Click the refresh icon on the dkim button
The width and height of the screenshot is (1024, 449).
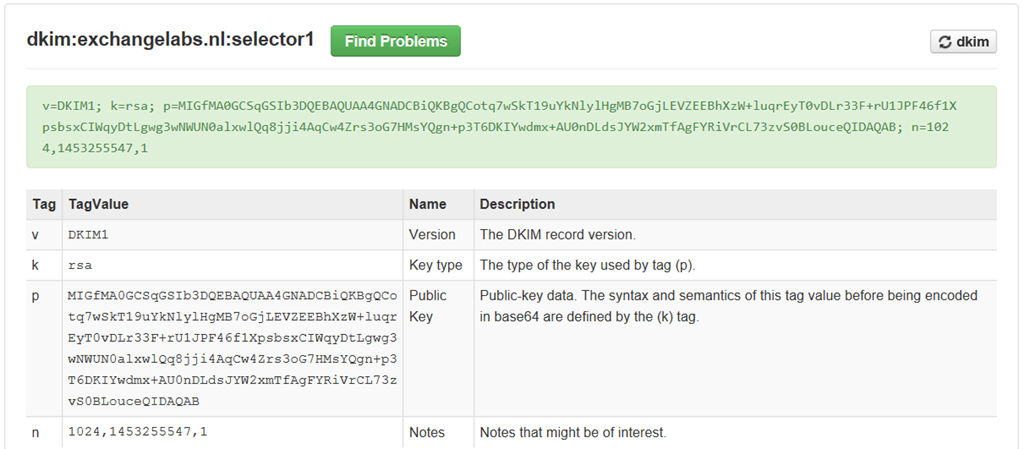[x=943, y=42]
